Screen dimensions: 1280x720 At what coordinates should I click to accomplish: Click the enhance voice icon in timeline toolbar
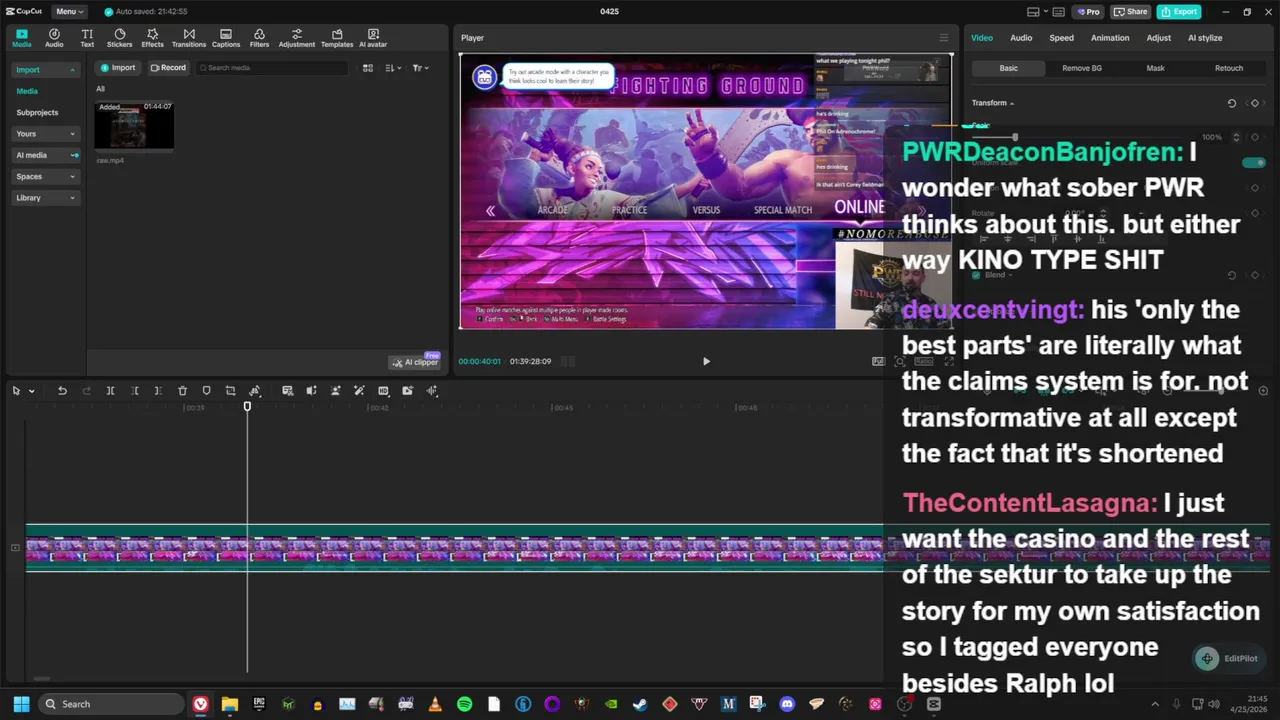pyautogui.click(x=311, y=391)
